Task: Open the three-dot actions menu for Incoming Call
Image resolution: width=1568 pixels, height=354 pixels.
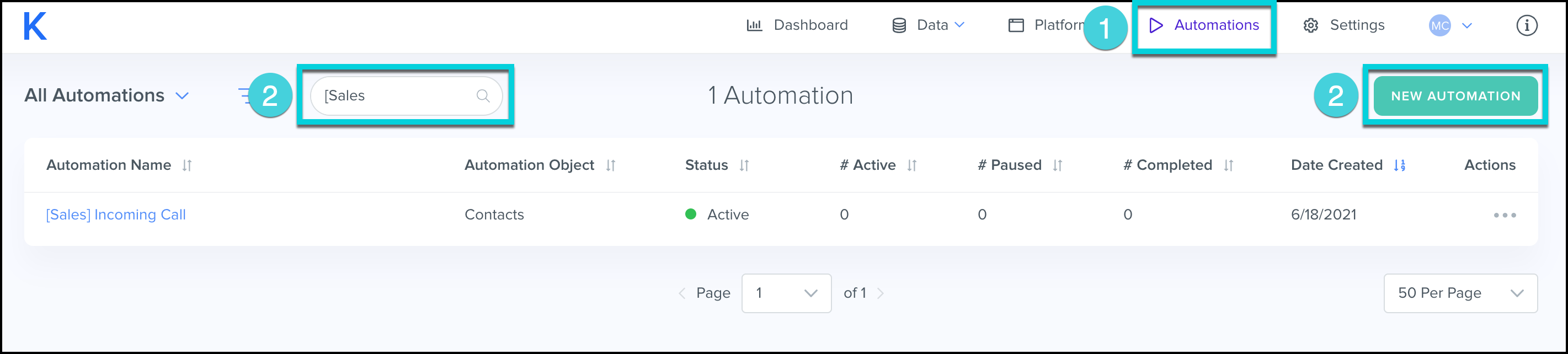Action: pos(1504,215)
